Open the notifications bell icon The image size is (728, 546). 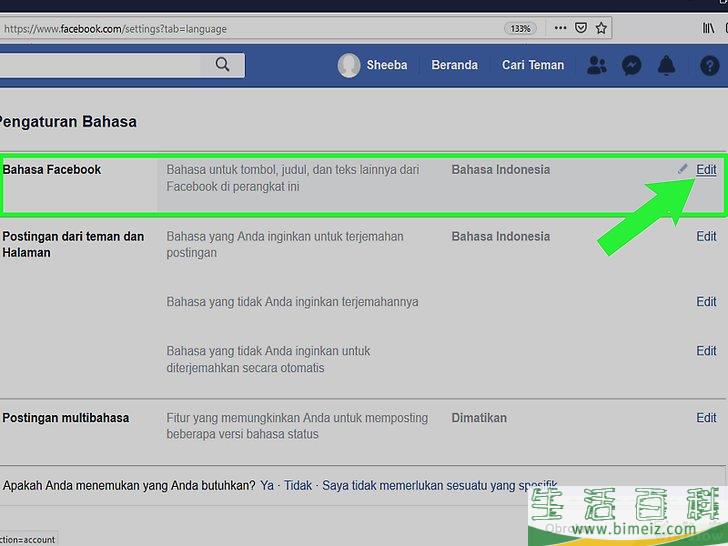(x=666, y=65)
